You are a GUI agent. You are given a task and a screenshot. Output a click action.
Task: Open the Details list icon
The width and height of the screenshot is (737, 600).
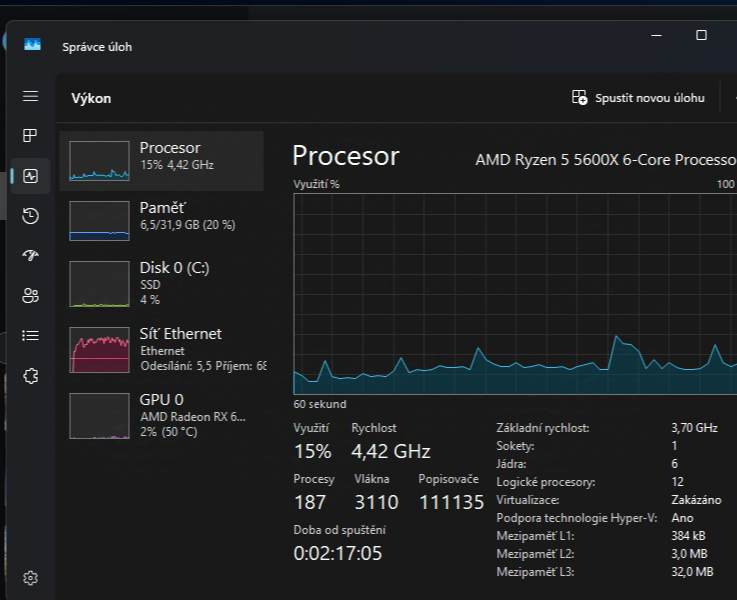click(x=30, y=336)
